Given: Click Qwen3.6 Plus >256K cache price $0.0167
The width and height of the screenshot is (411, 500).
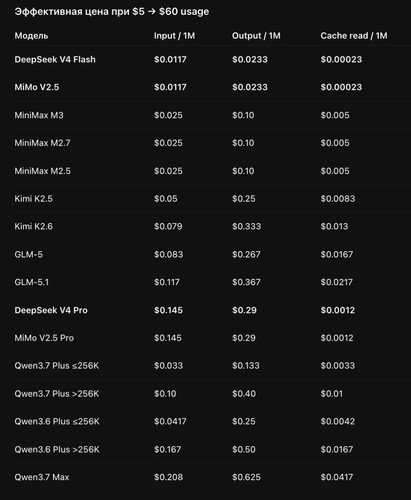Looking at the screenshot, I should click(337, 449).
